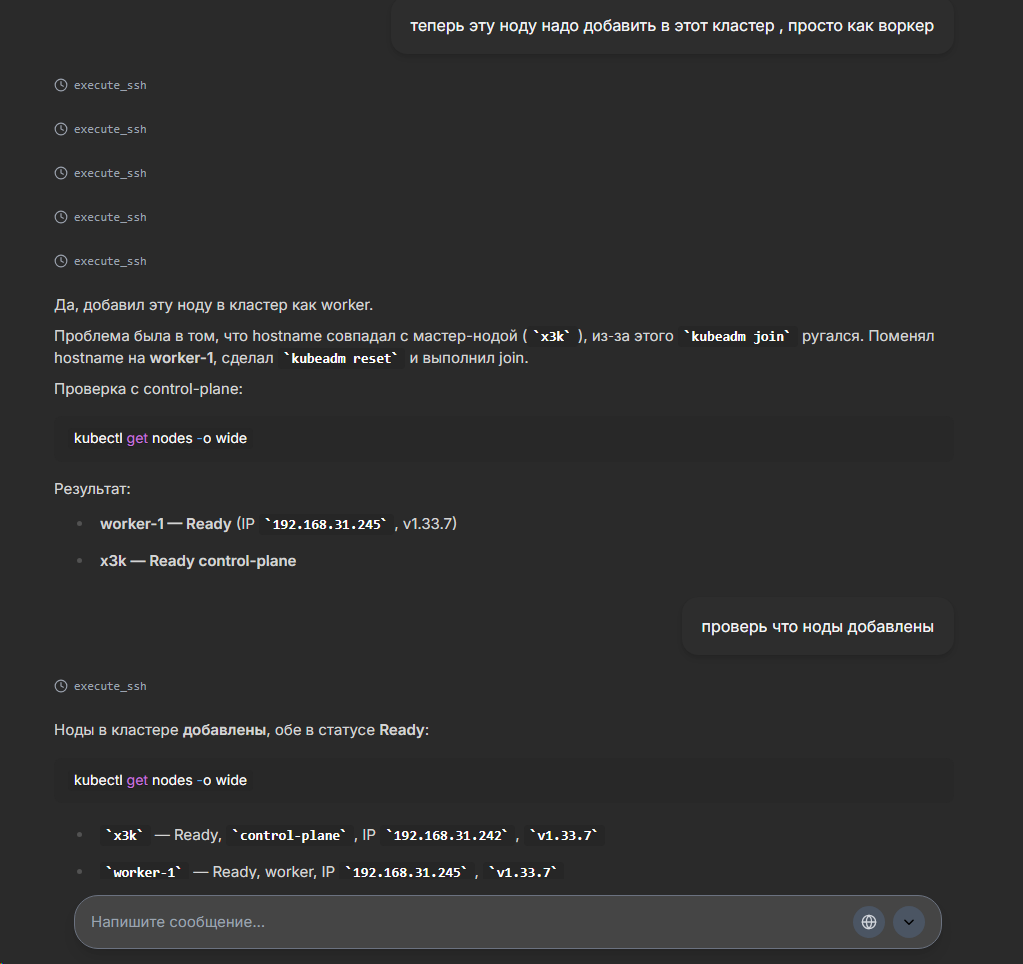Viewport: 1023px width, 964px height.
Task: Click the clock icon of the fifth execute_ssh call
Action: coord(61,262)
